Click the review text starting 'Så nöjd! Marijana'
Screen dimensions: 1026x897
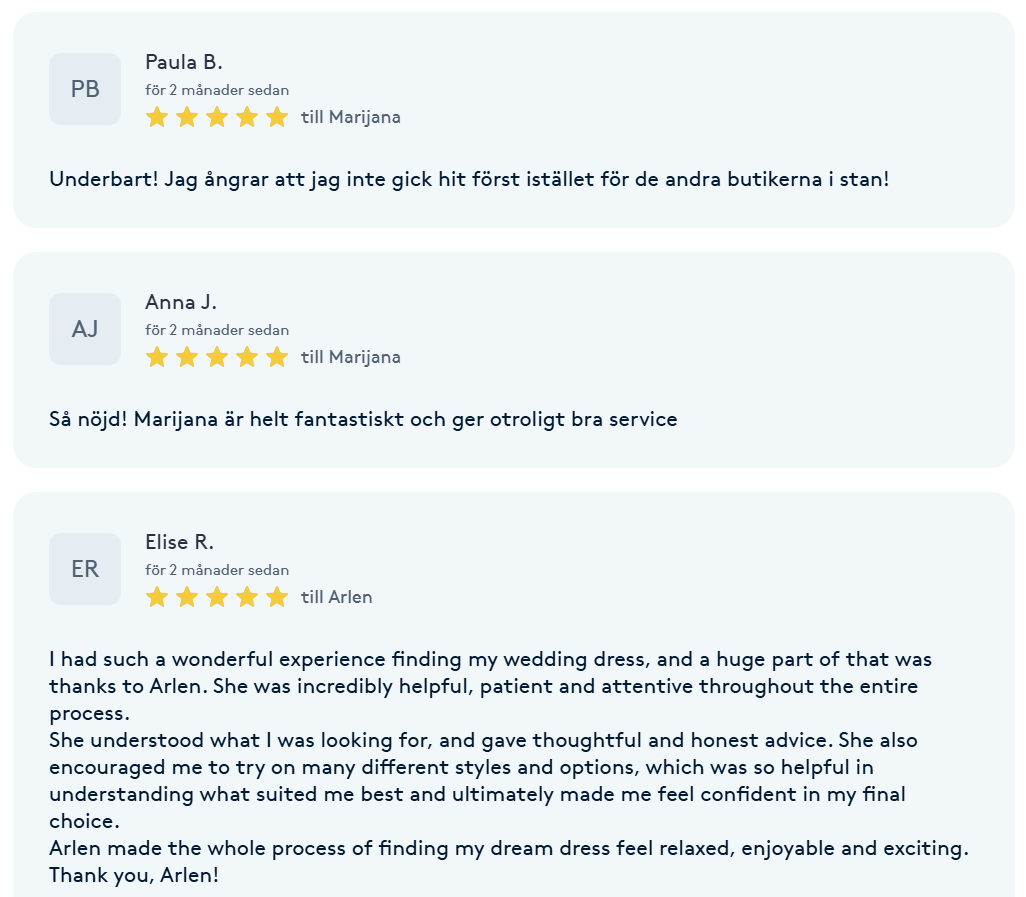coord(363,419)
